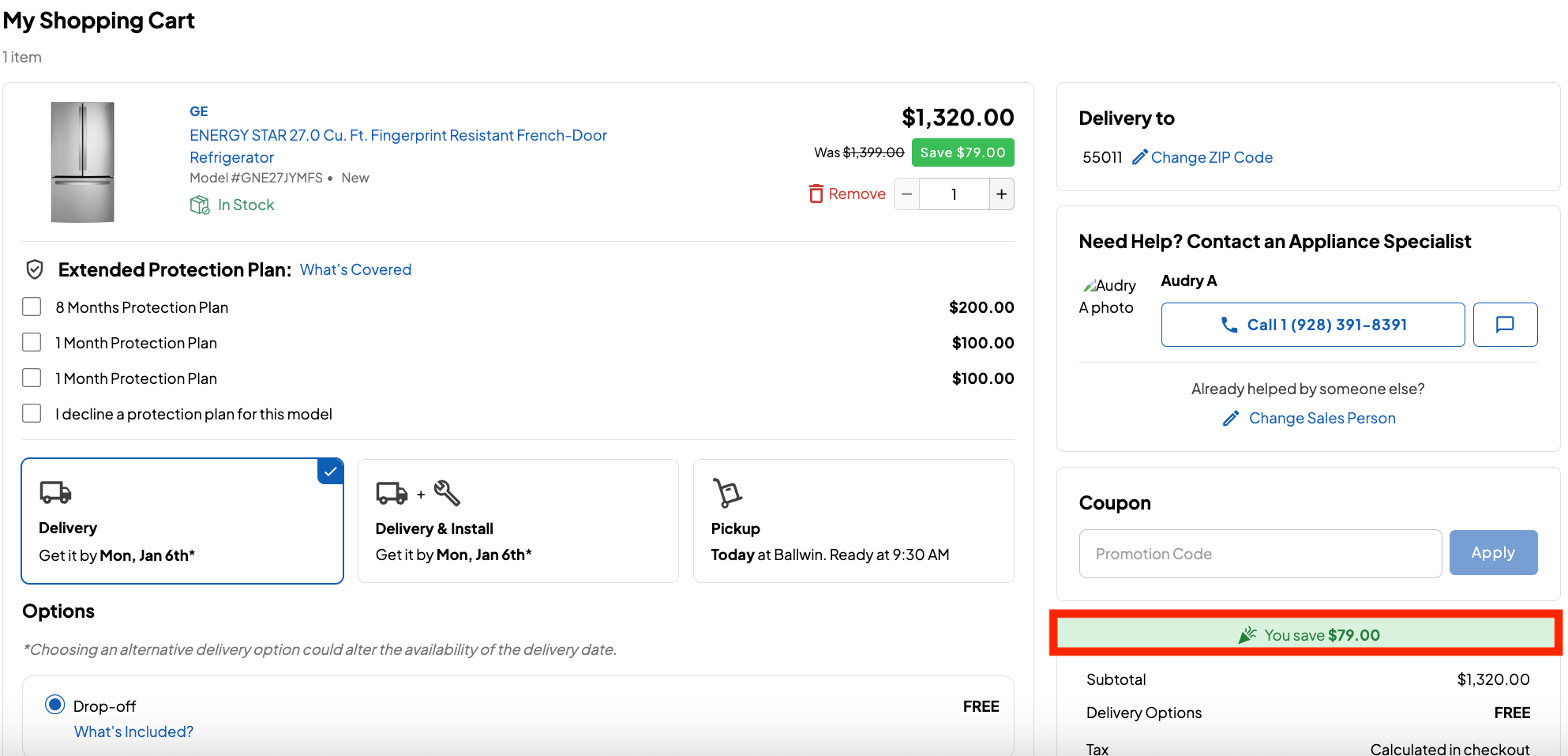
Task: Click the Subtotal amount in the summary
Action: tap(1493, 679)
